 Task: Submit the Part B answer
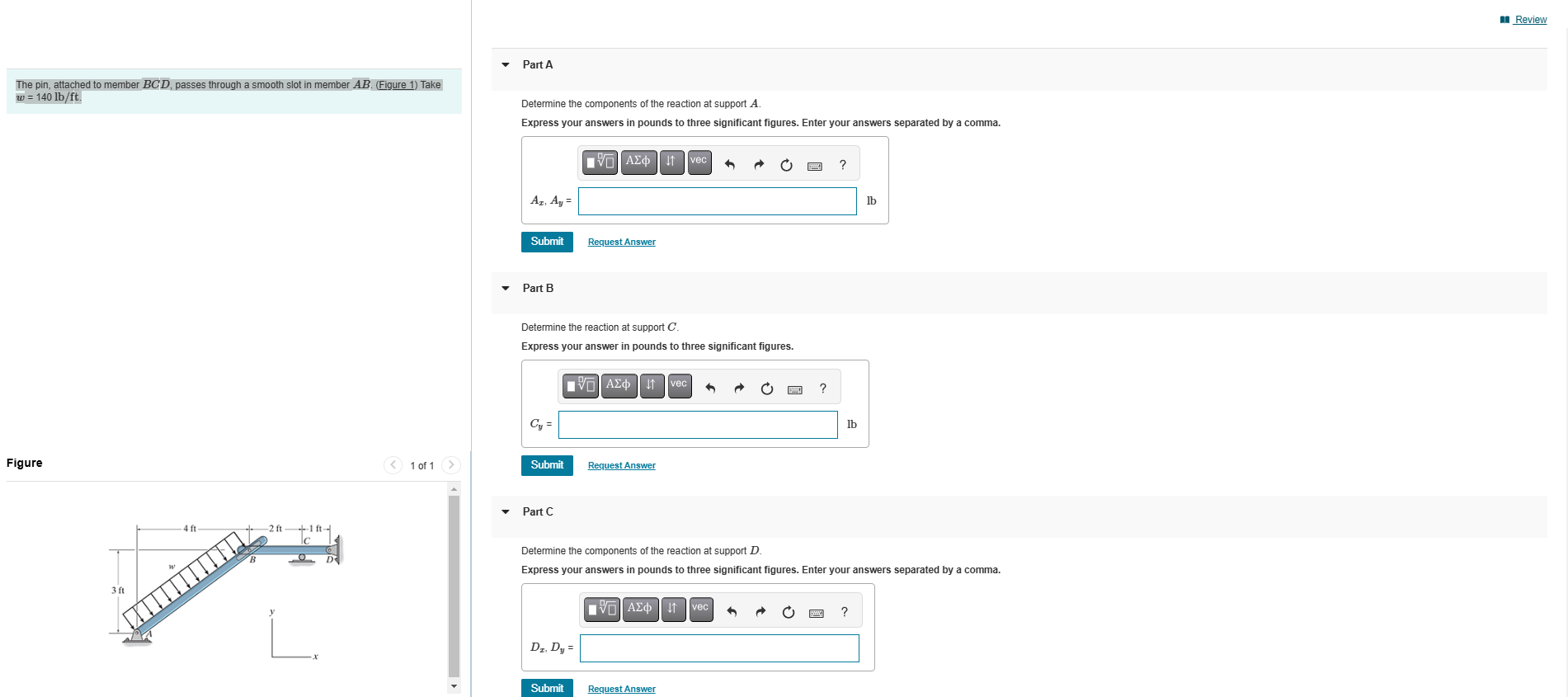(x=547, y=465)
